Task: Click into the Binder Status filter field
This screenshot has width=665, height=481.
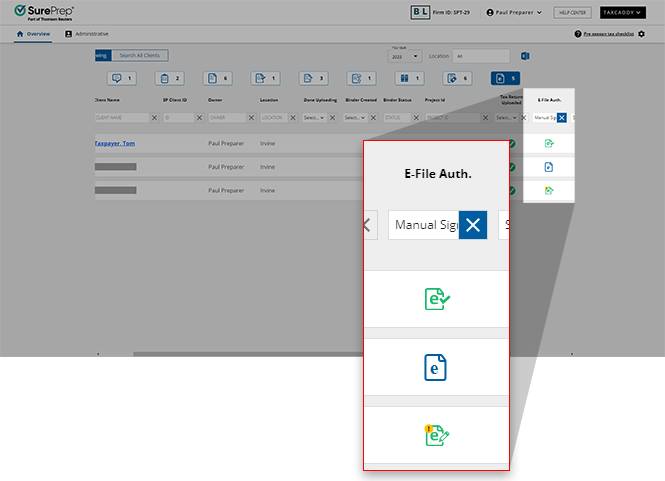Action: pos(397,118)
